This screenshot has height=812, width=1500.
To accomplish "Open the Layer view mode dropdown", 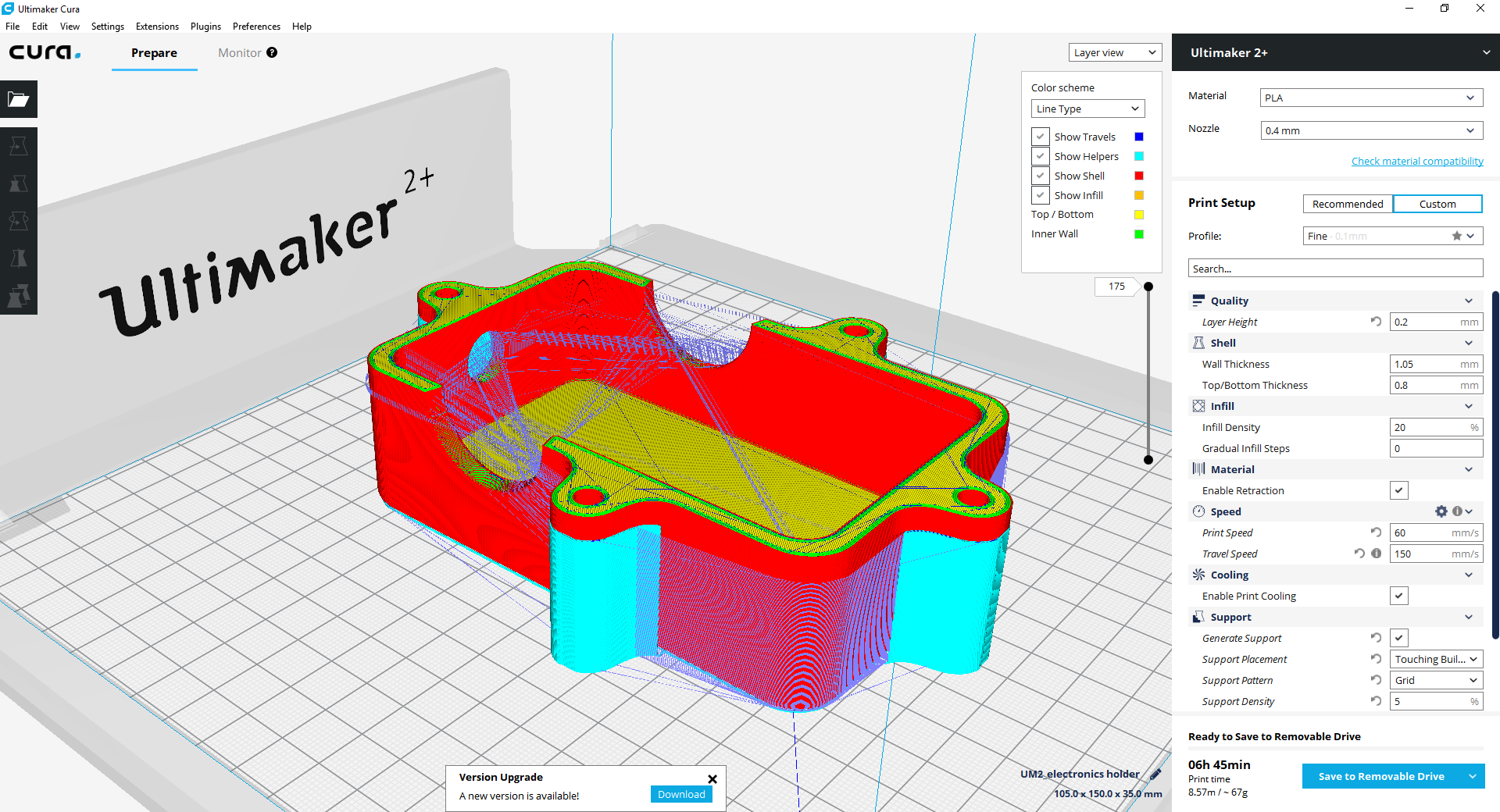I will pos(1115,52).
